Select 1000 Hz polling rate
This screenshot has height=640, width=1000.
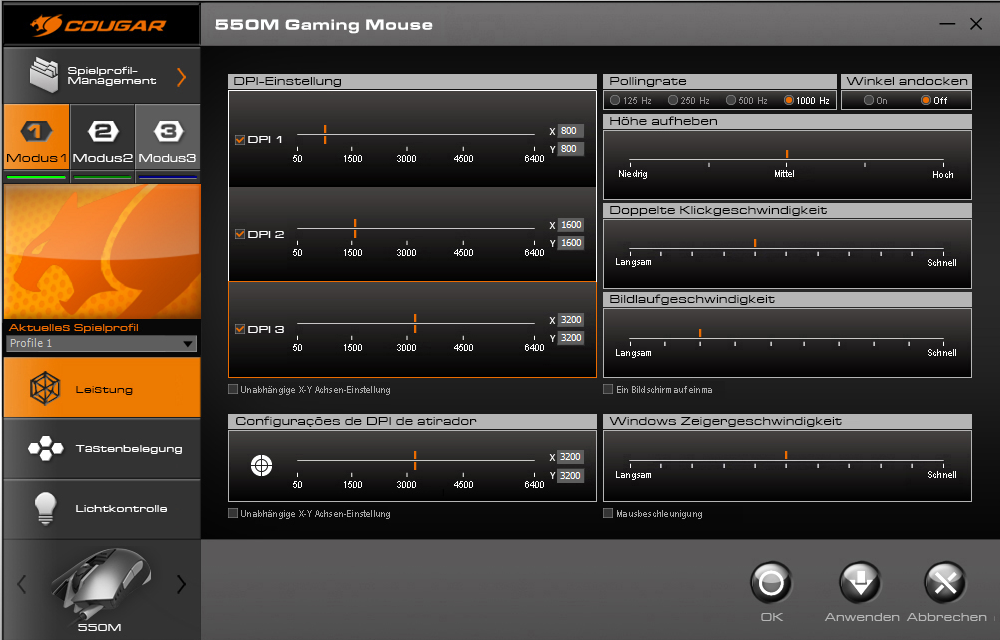pyautogui.click(x=789, y=100)
